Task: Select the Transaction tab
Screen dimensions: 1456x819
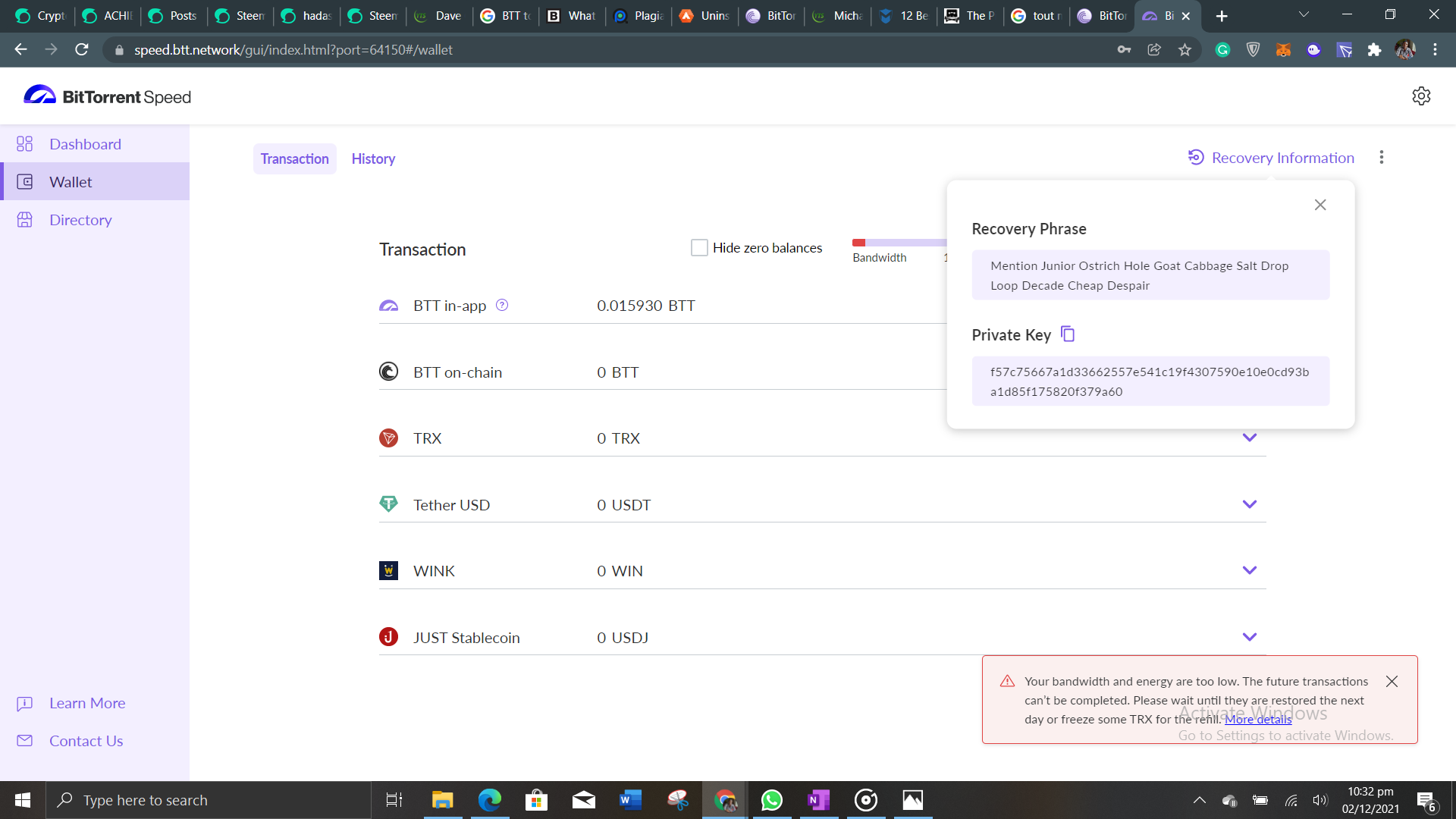Action: click(294, 158)
